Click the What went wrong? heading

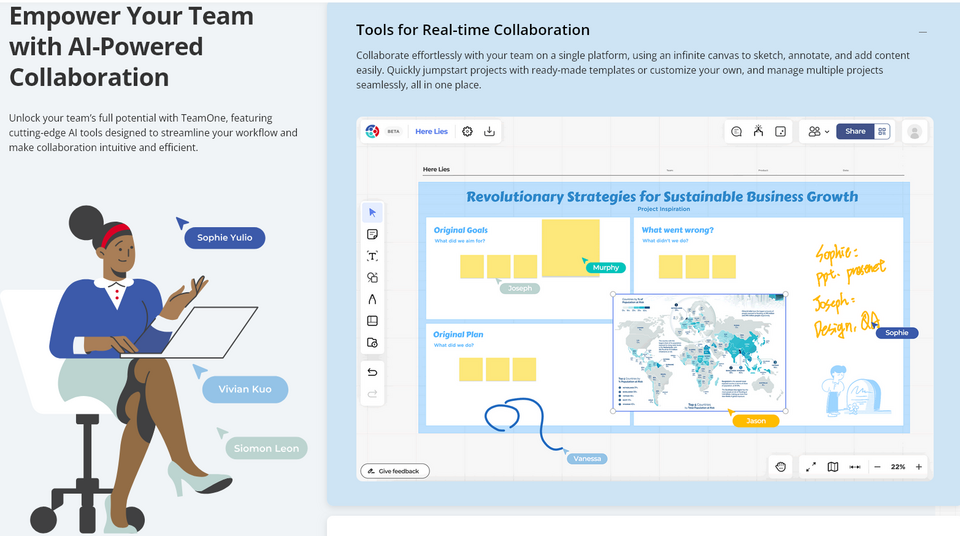(x=677, y=230)
